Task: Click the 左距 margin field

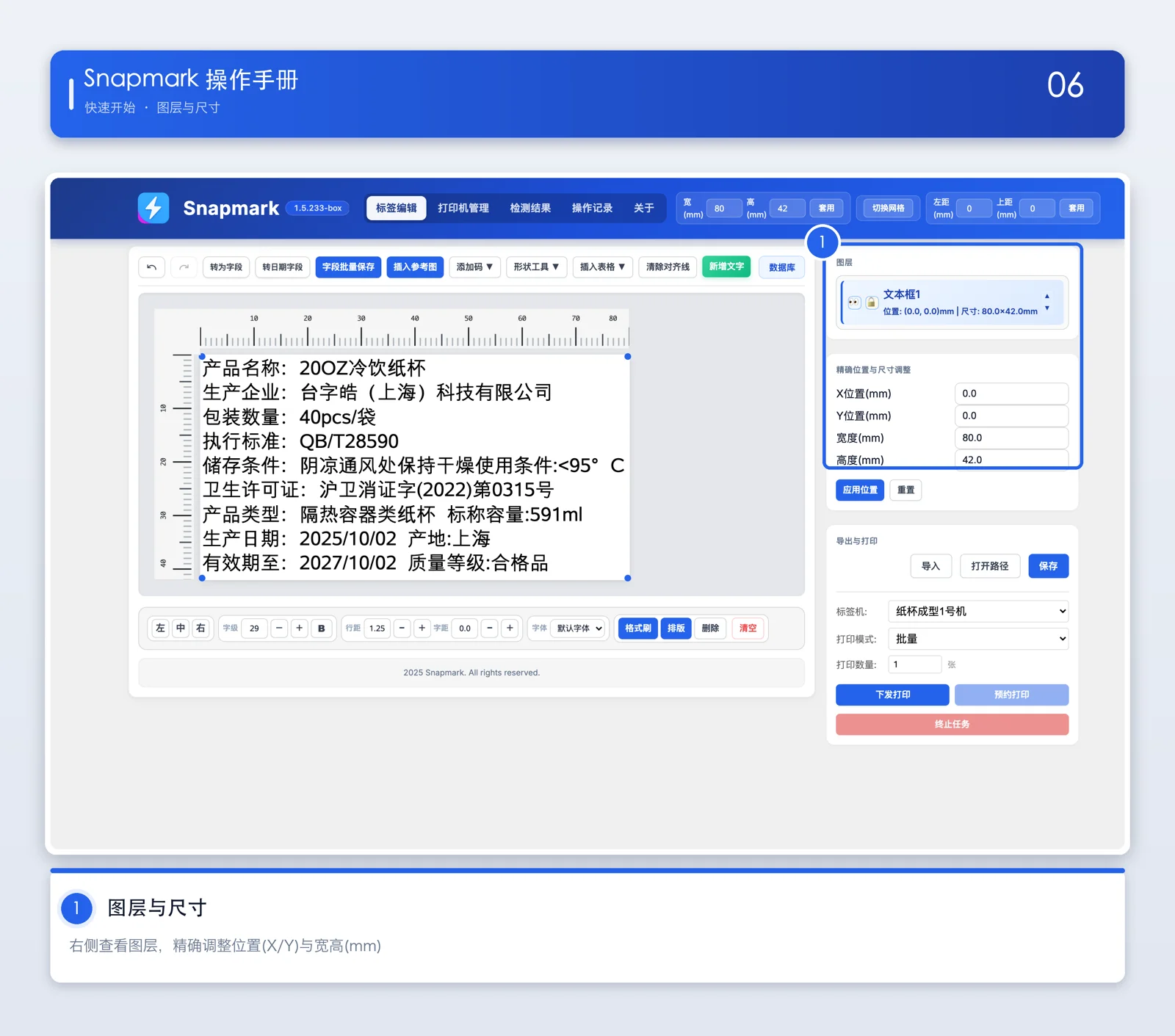Action: pos(974,209)
